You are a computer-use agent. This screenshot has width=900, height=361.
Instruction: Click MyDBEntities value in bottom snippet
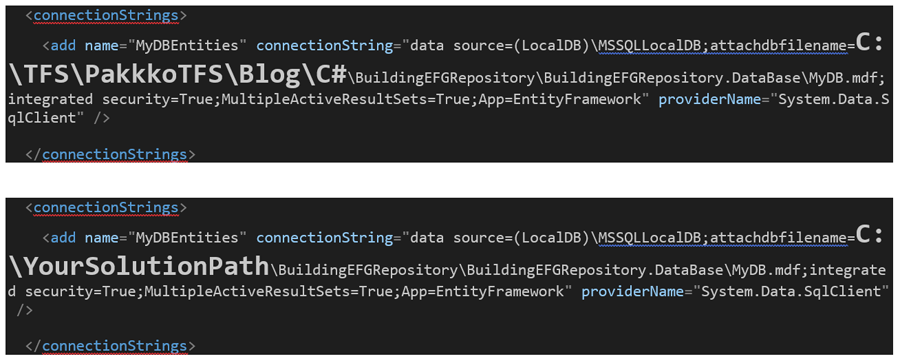[188, 237]
